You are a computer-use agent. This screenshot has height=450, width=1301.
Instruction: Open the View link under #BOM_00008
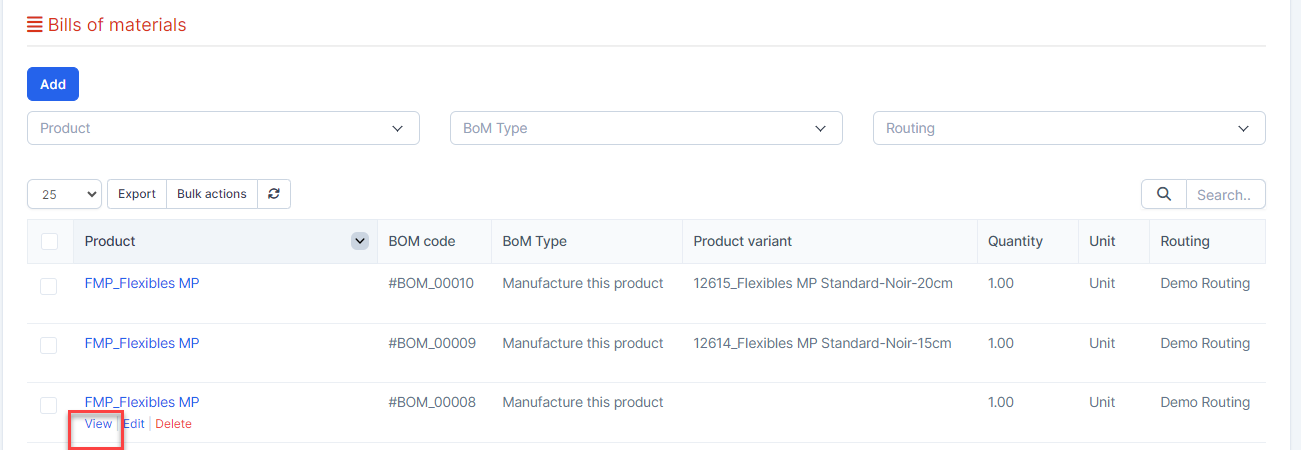98,424
